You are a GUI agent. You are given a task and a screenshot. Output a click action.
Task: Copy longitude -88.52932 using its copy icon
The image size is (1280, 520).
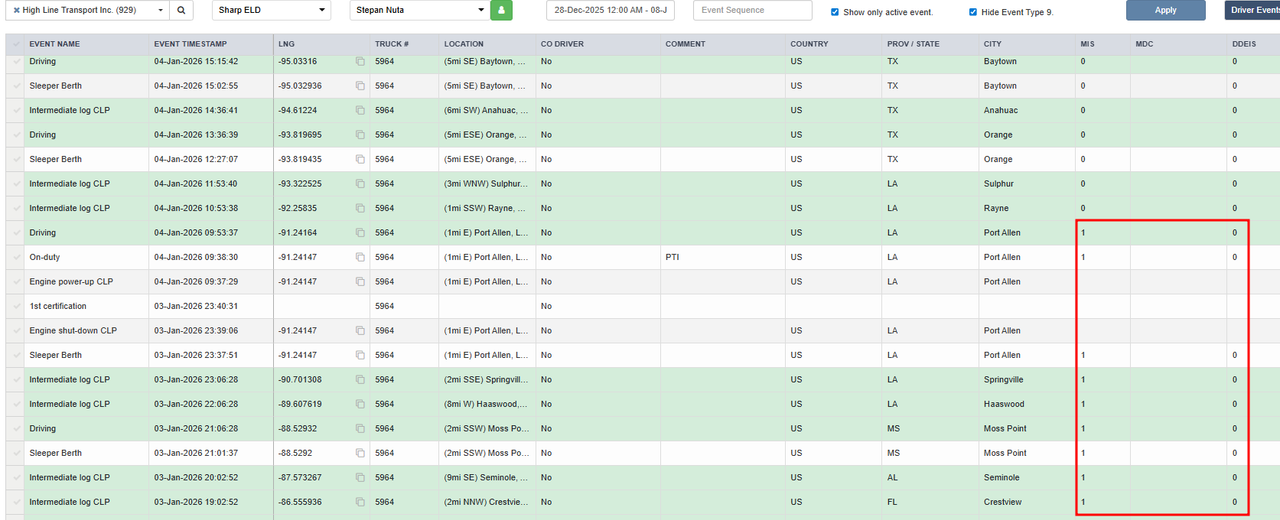click(360, 429)
